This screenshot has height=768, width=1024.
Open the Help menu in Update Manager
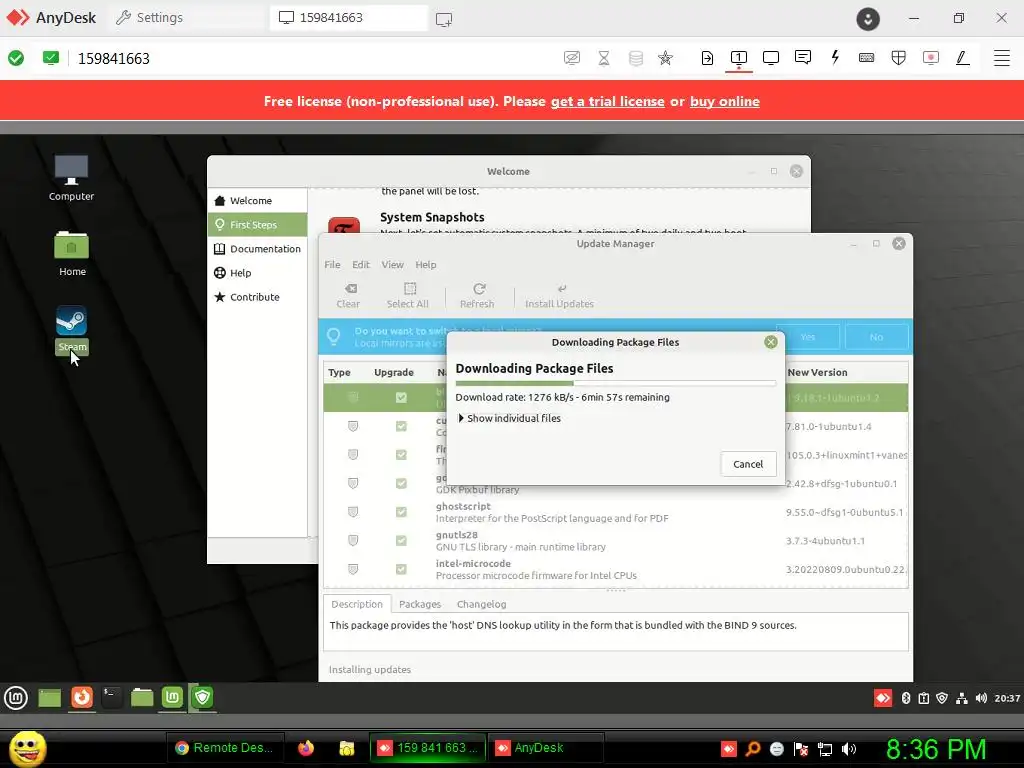(426, 264)
